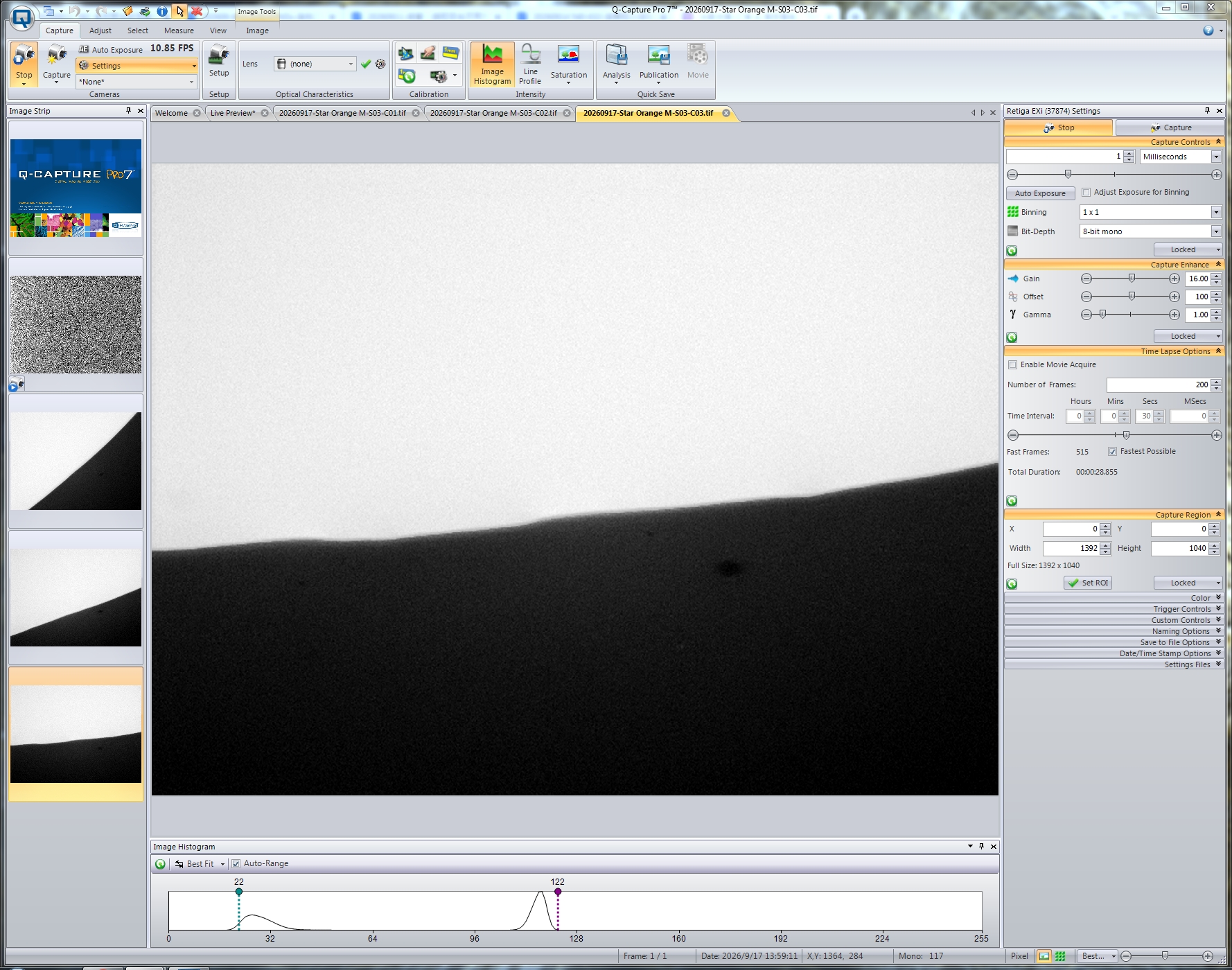Image resolution: width=1232 pixels, height=970 pixels.
Task: Click the Capture Region Locked button
Action: (x=1188, y=583)
